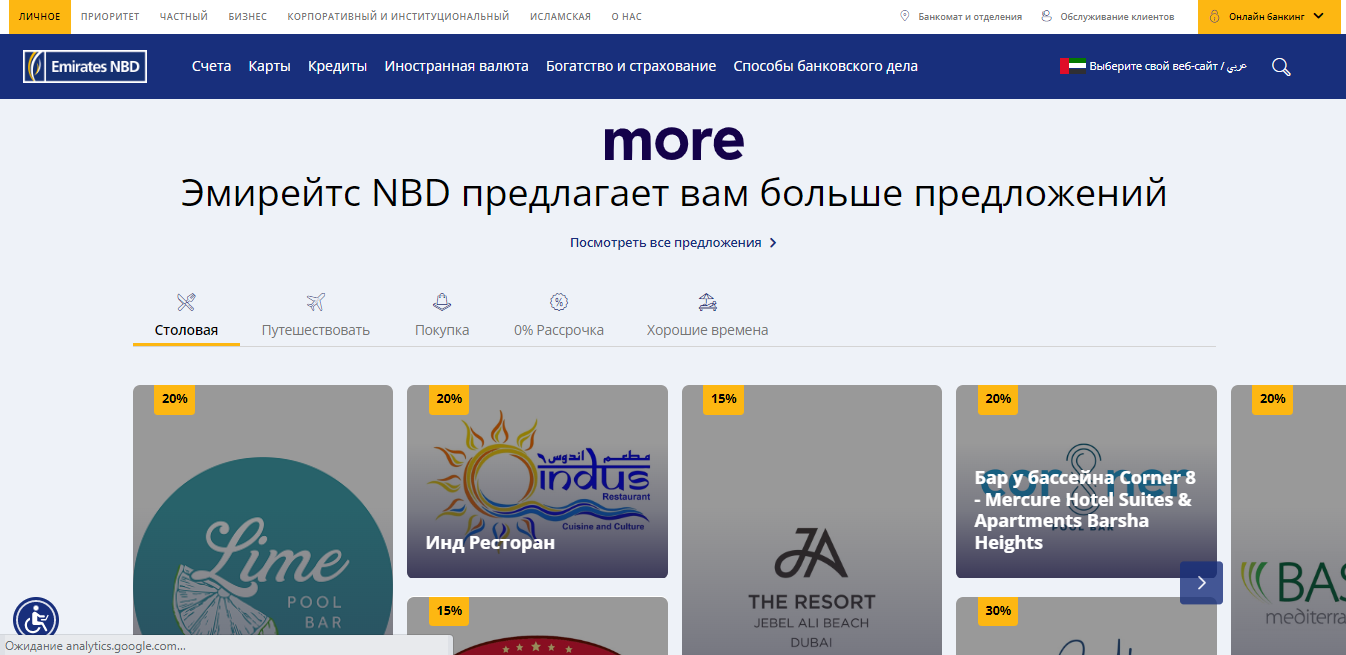Image resolution: width=1346 pixels, height=655 pixels.
Task: Select the travel airplane icon
Action: pyautogui.click(x=316, y=302)
